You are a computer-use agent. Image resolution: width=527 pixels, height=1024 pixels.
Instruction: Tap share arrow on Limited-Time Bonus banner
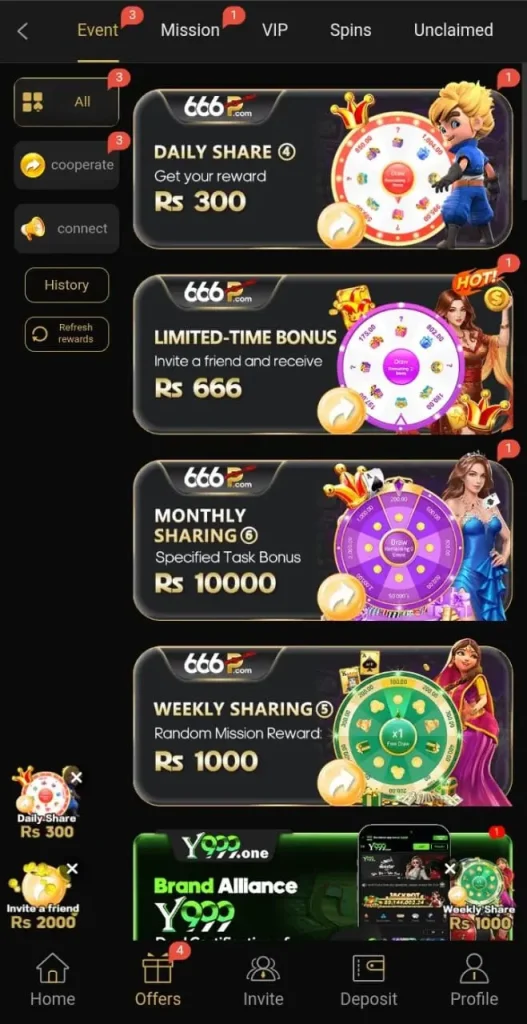tap(340, 411)
